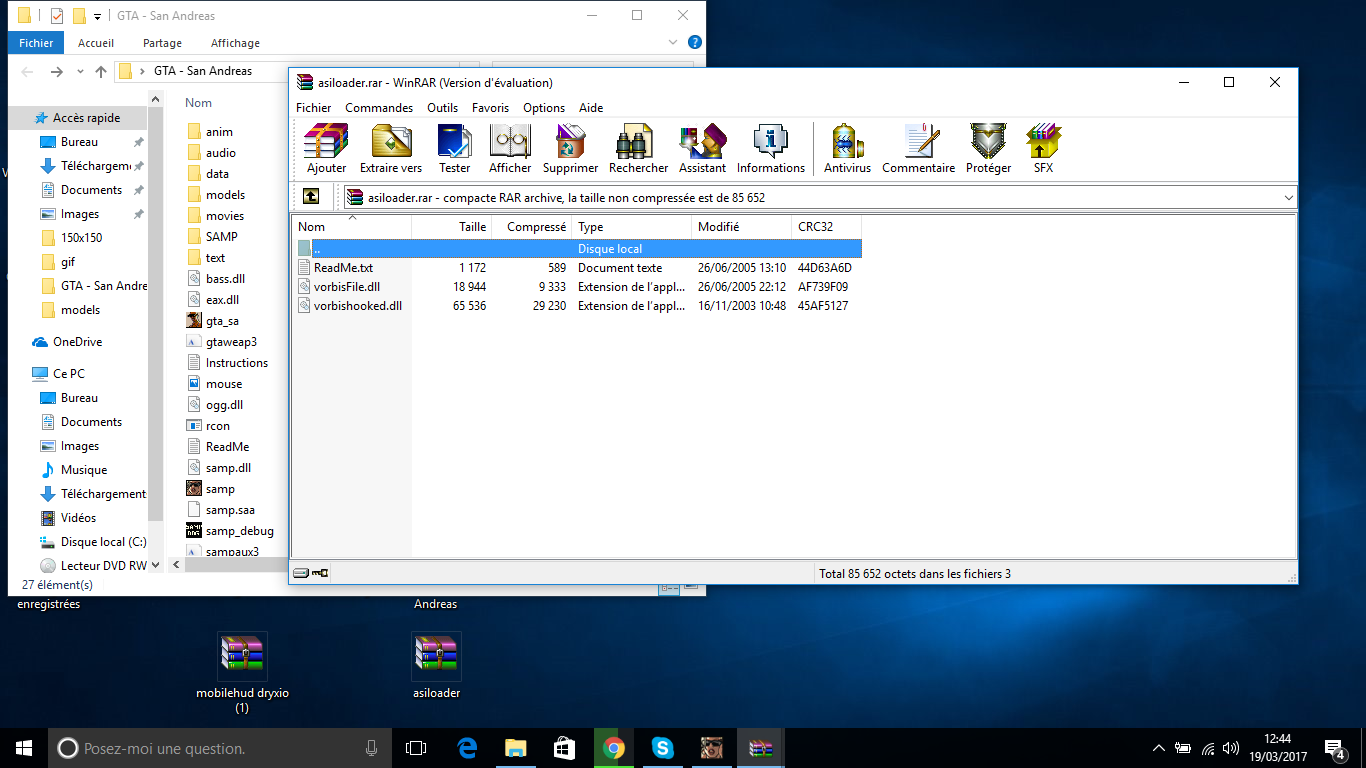Click the WinRAR icon in the taskbar

(761, 747)
